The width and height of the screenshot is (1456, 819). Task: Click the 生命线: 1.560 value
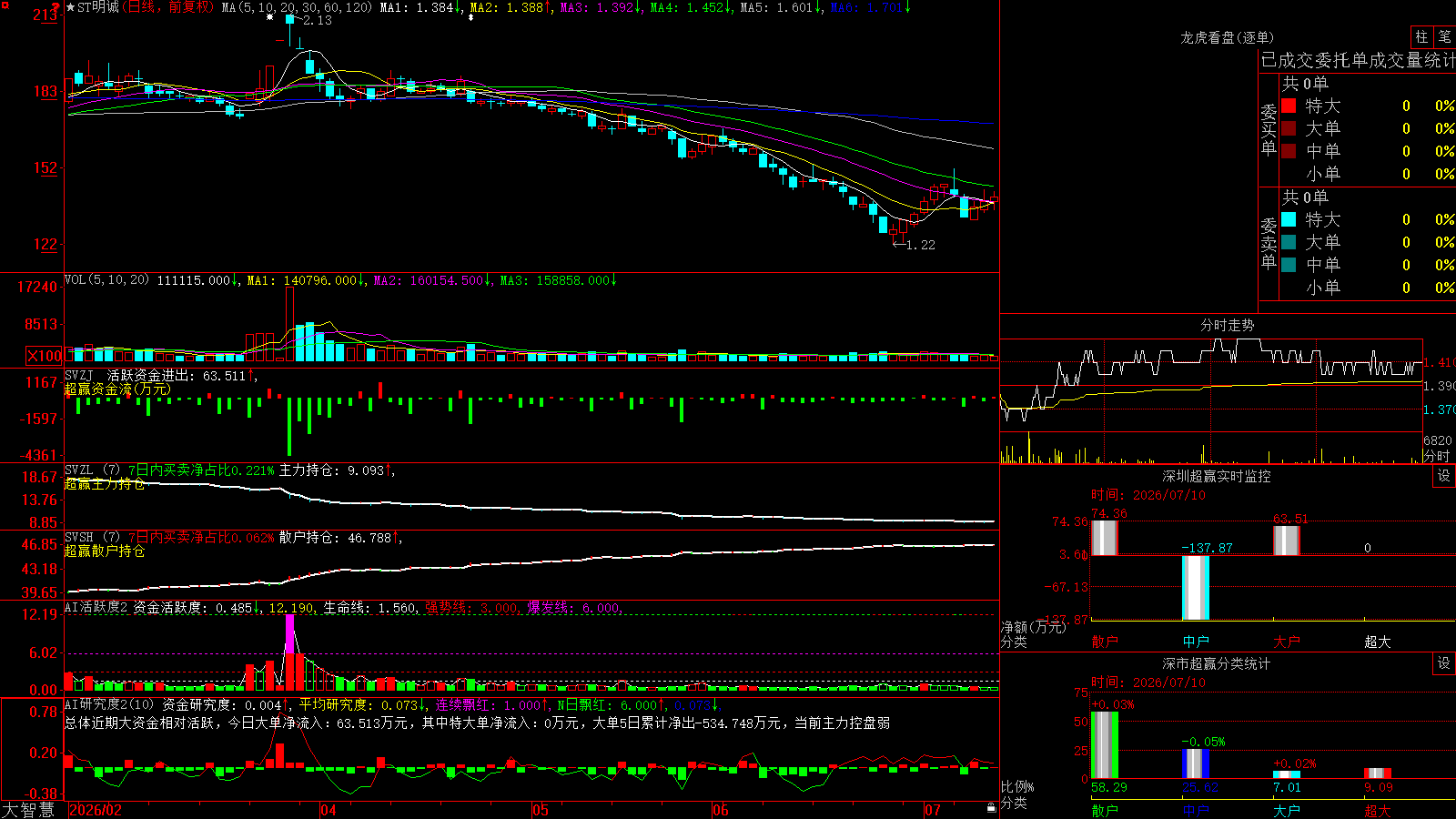click(x=370, y=608)
